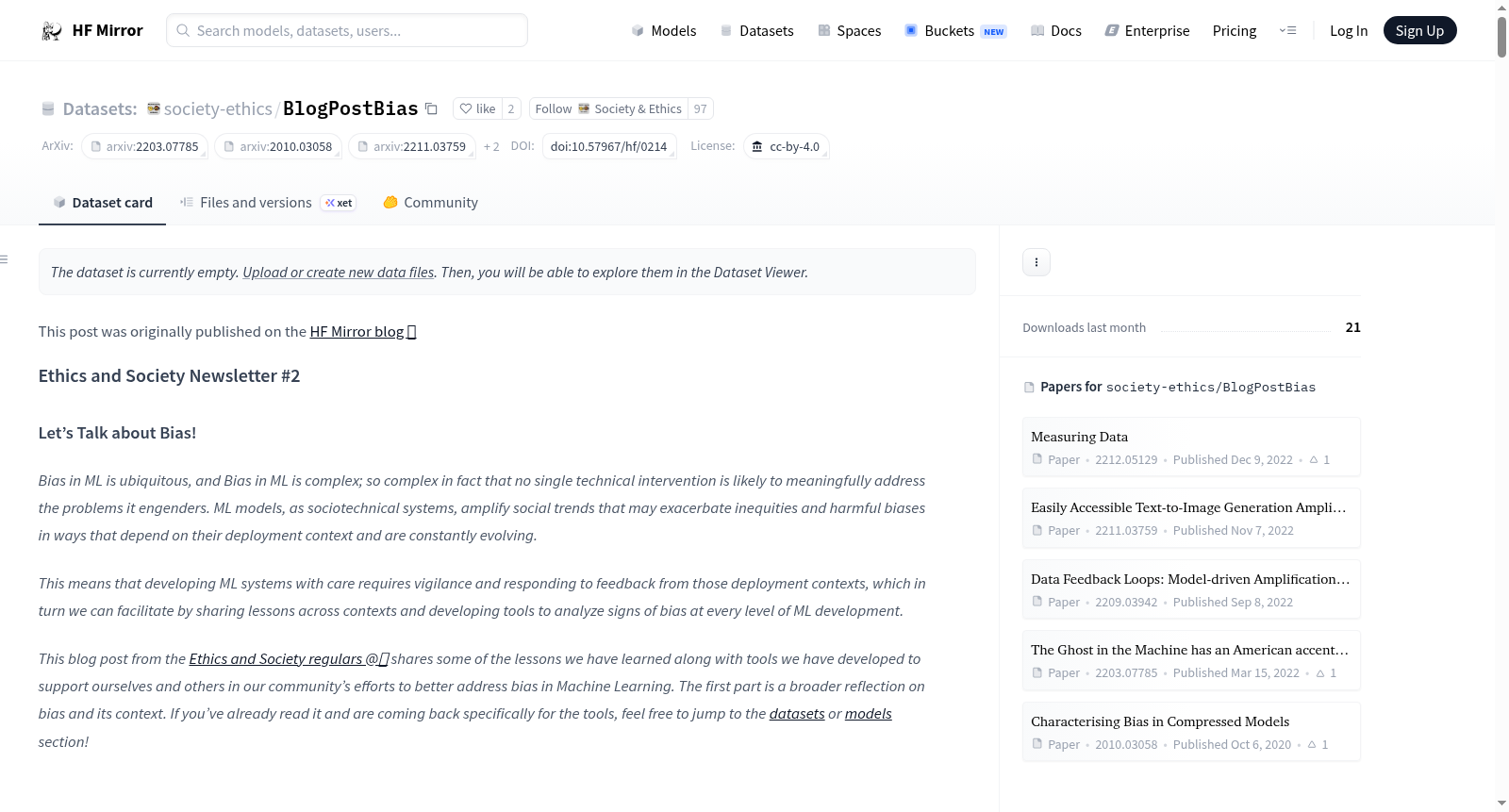1509x812 pixels.
Task: Open the HF Mirror blog link
Action: pos(363,332)
